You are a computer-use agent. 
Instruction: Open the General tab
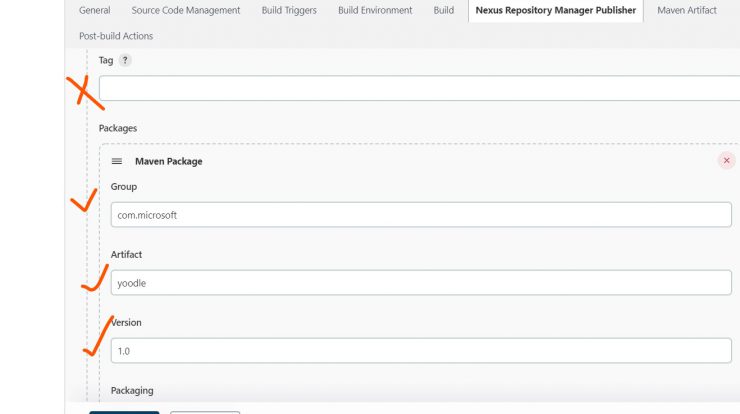94,10
